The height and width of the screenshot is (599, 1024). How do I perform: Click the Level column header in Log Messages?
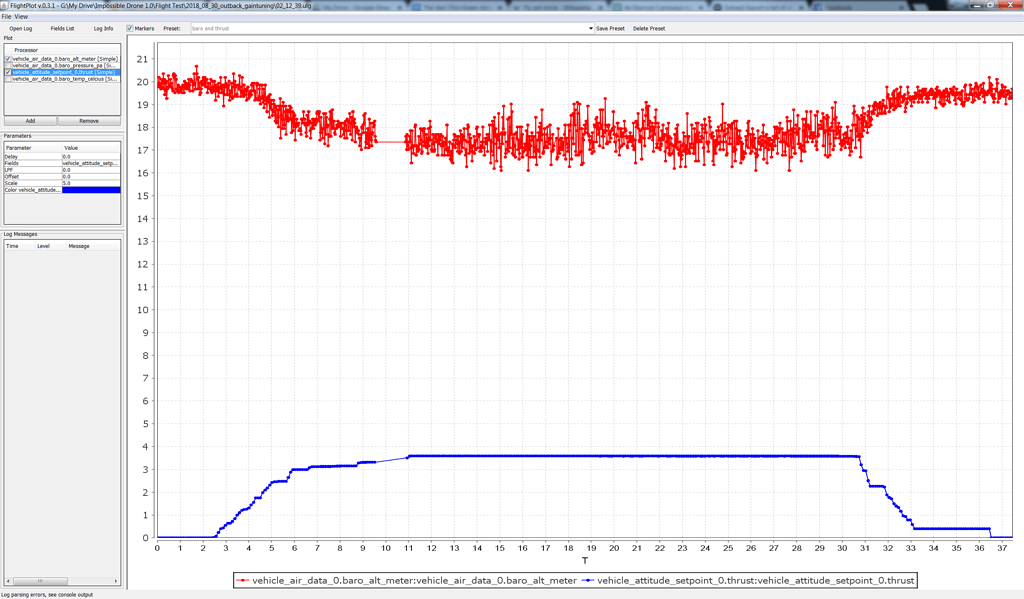coord(44,245)
